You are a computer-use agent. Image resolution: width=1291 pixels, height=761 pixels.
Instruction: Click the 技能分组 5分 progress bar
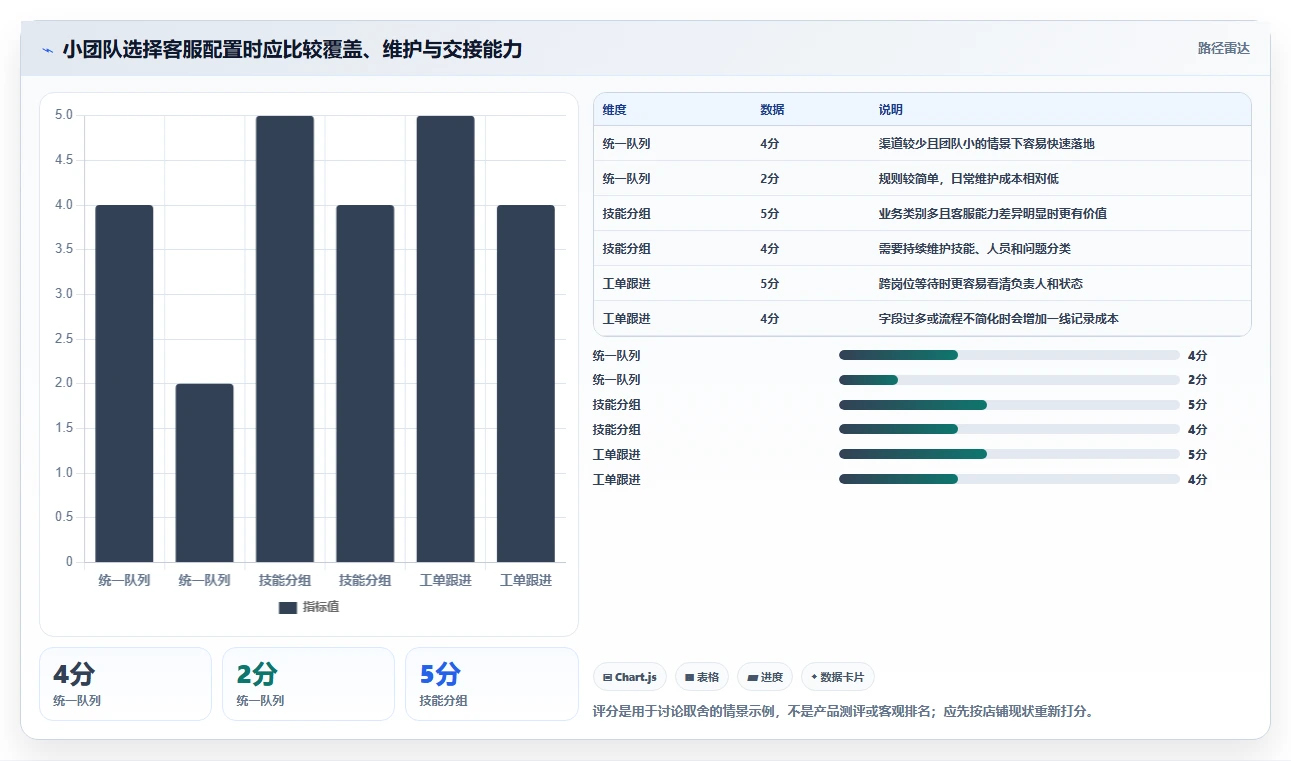point(1010,405)
